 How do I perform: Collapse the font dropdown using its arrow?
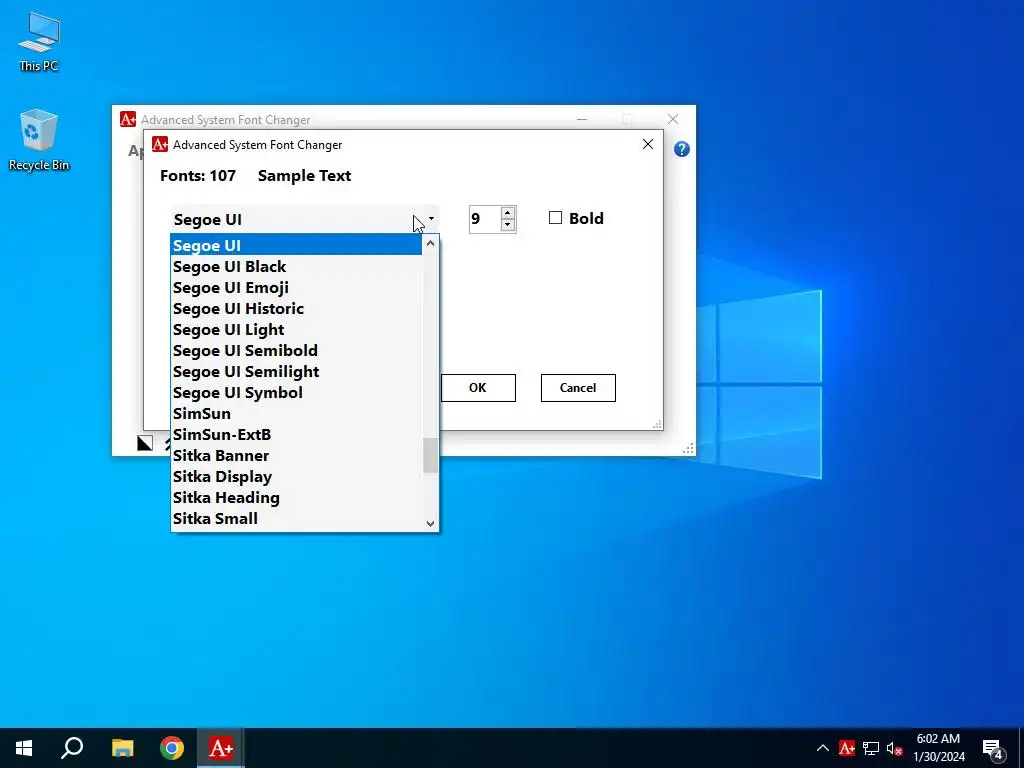431,219
